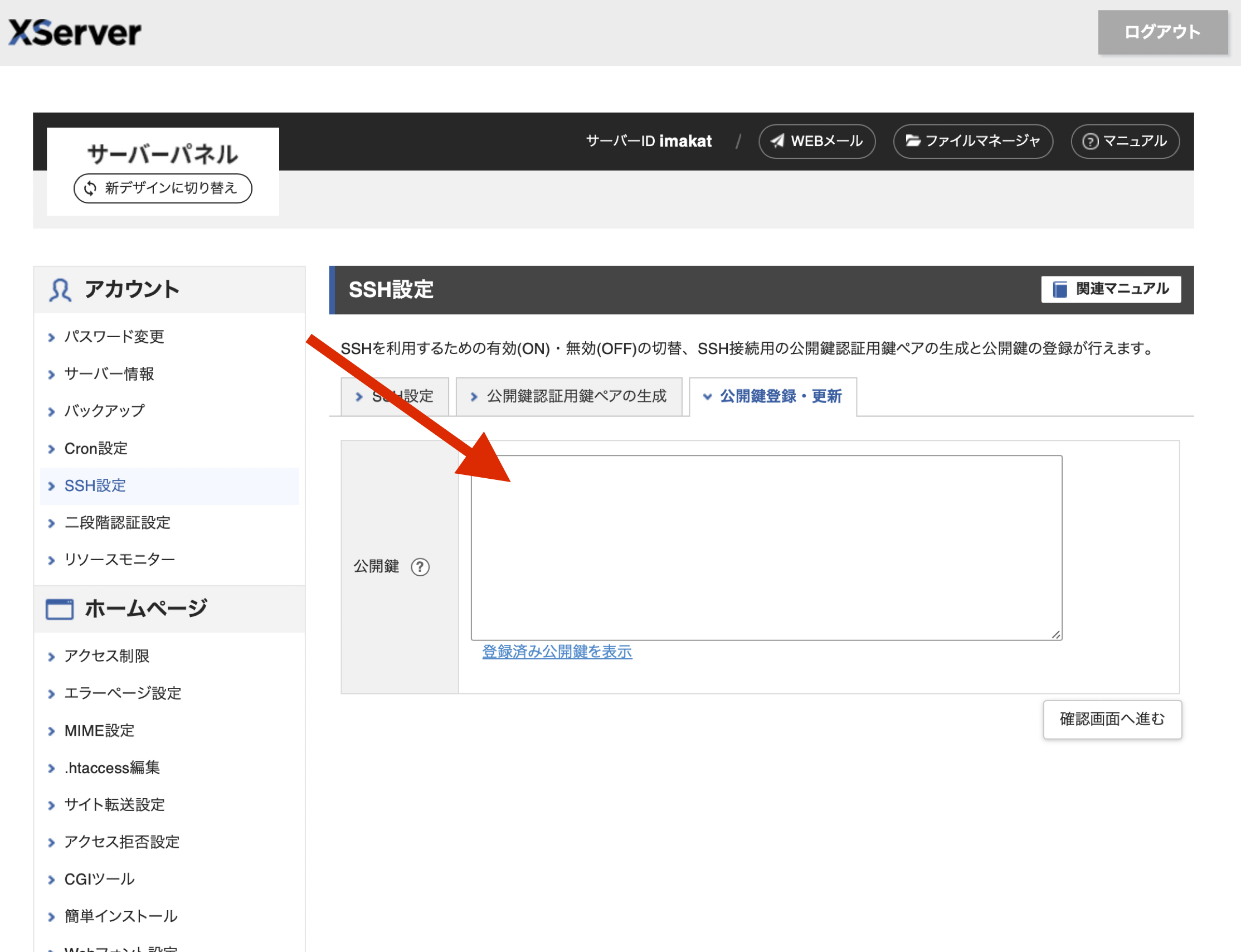Screen dimensions: 1241x952
Task: Log out with the ログアウト button
Action: pyautogui.click(x=1162, y=32)
